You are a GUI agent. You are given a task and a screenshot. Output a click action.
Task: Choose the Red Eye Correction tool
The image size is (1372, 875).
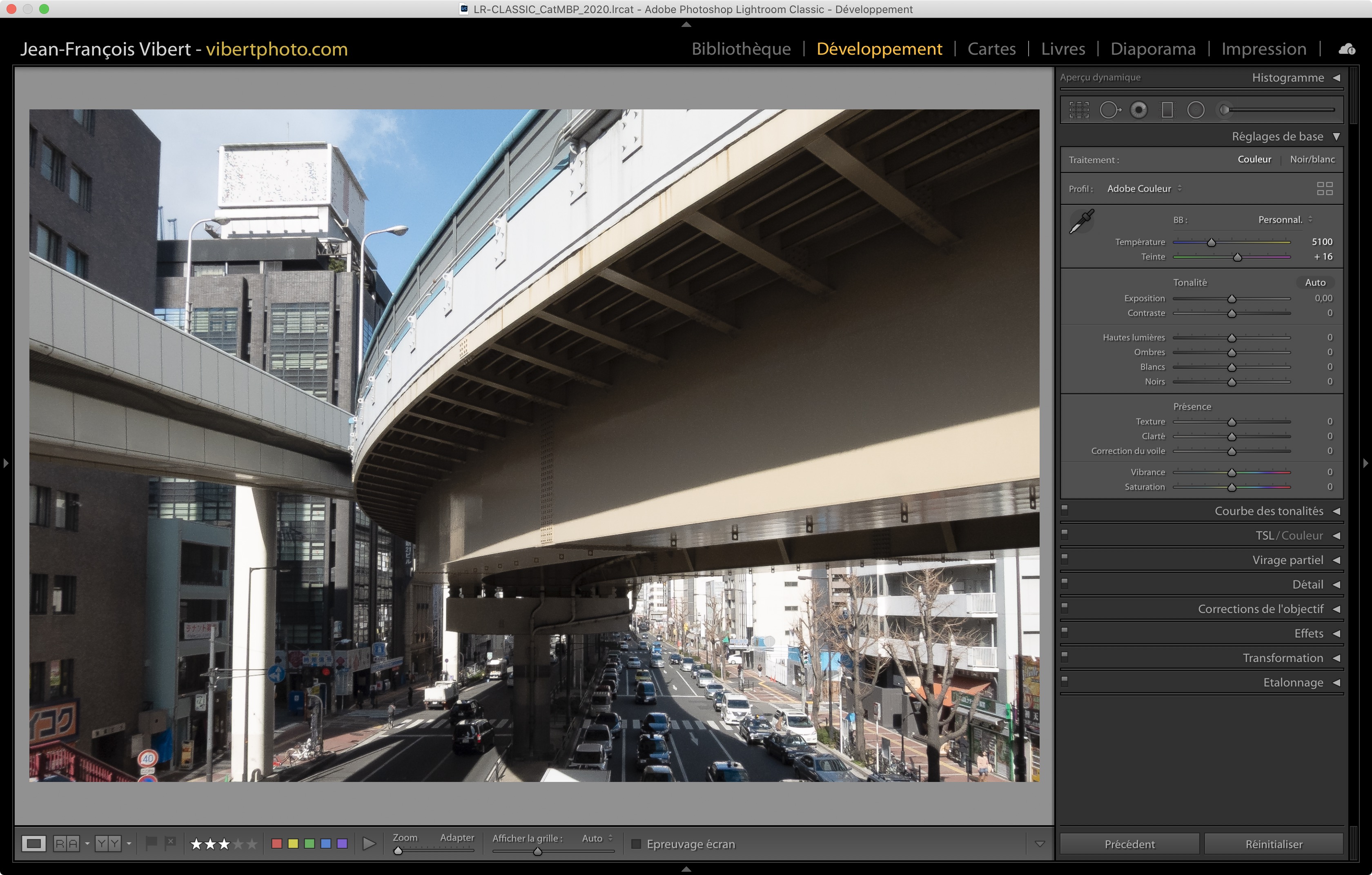[x=1138, y=110]
